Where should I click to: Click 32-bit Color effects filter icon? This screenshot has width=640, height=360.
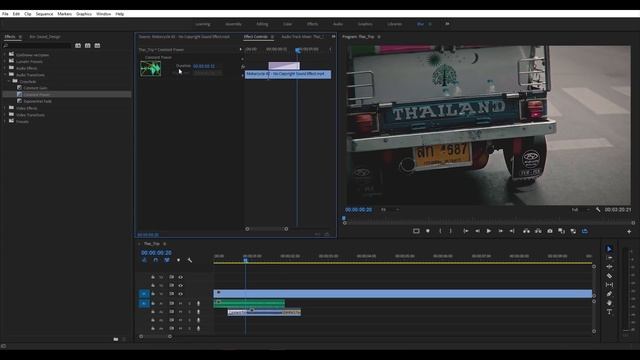point(88,46)
